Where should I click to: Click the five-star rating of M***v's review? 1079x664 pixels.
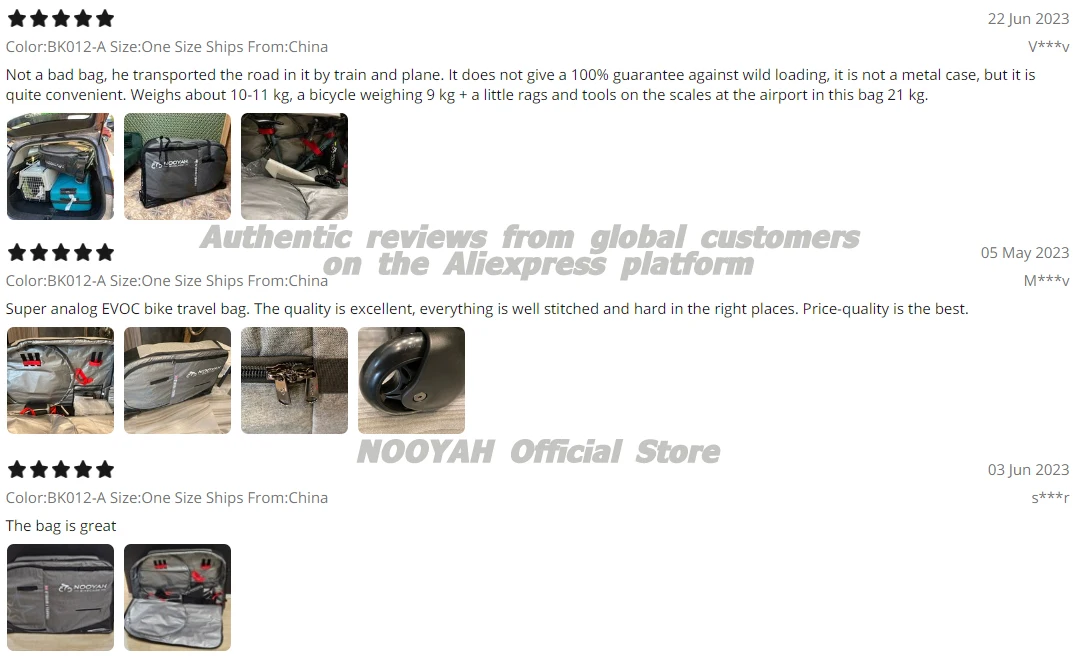tap(61, 253)
